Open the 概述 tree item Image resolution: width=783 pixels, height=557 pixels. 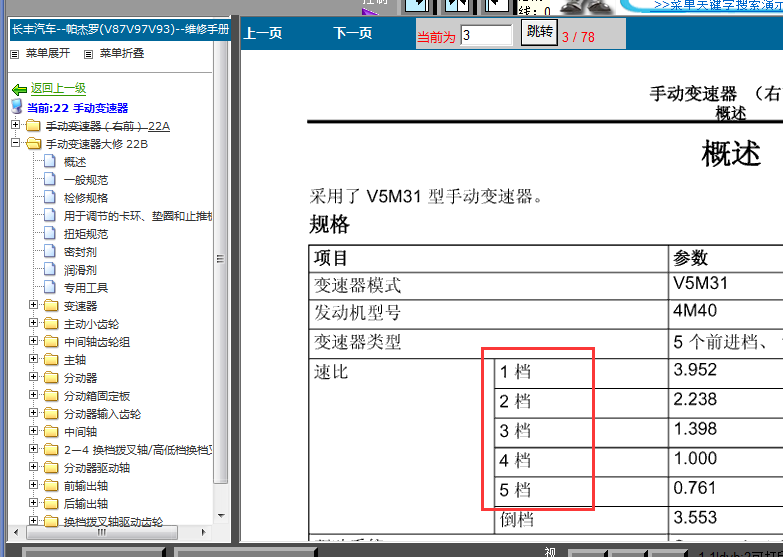click(75, 162)
